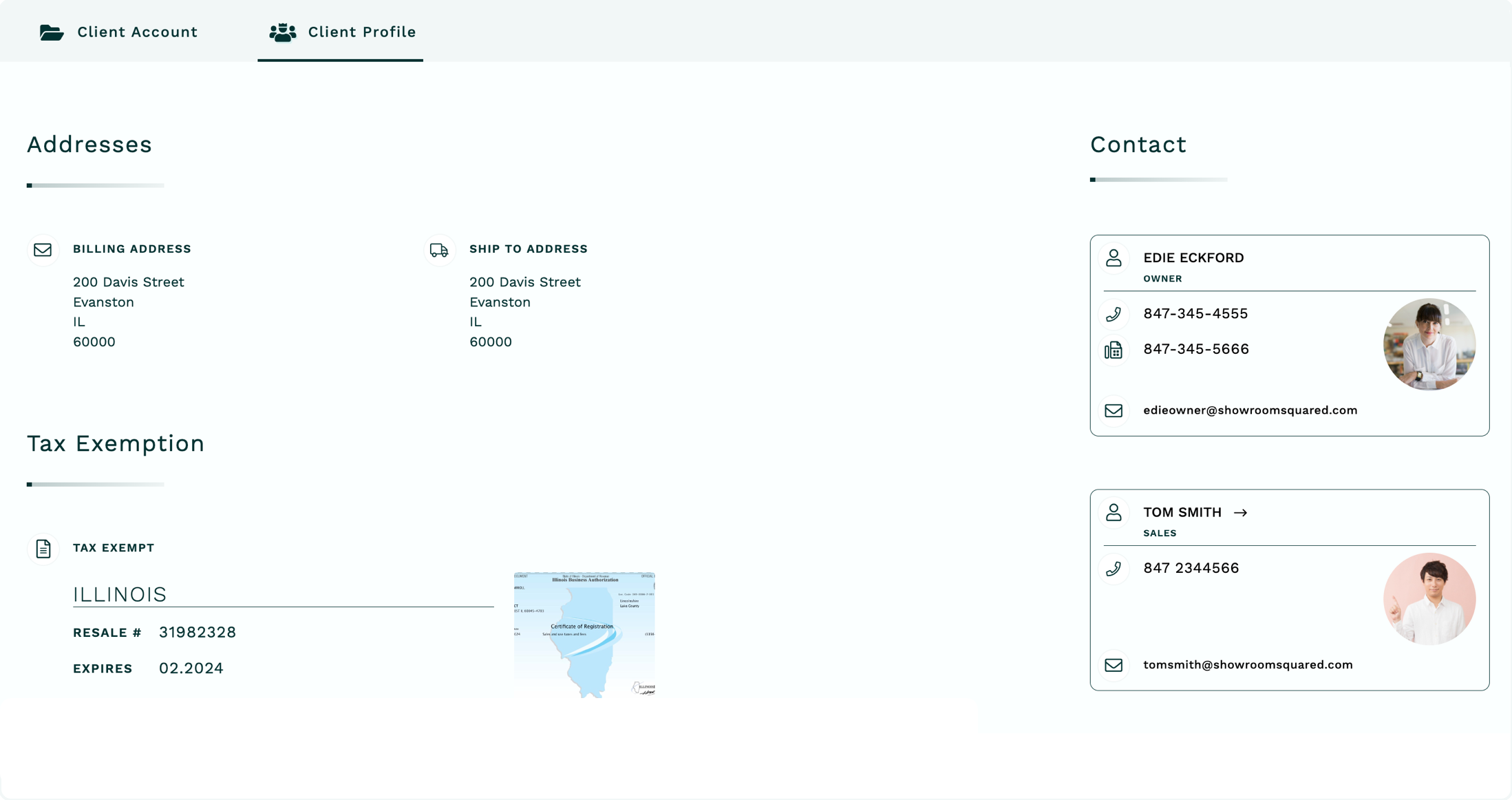Viewport: 1512px width, 800px height.
Task: Click the folder icon beside Client Account
Action: [51, 32]
